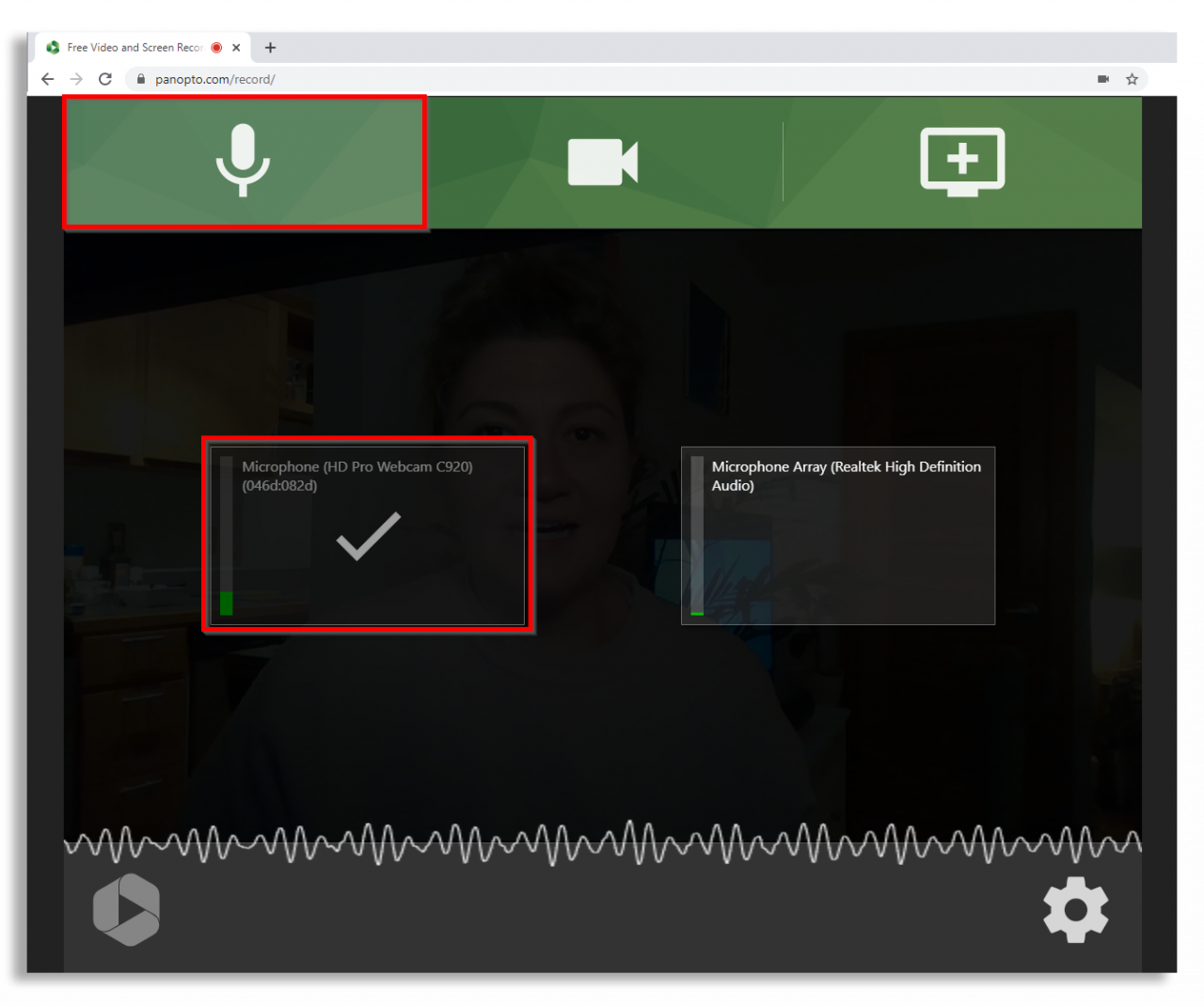Screen dimensions: 1204x1006
Task: Click the camera permissions icon in address bar
Action: 1101,79
